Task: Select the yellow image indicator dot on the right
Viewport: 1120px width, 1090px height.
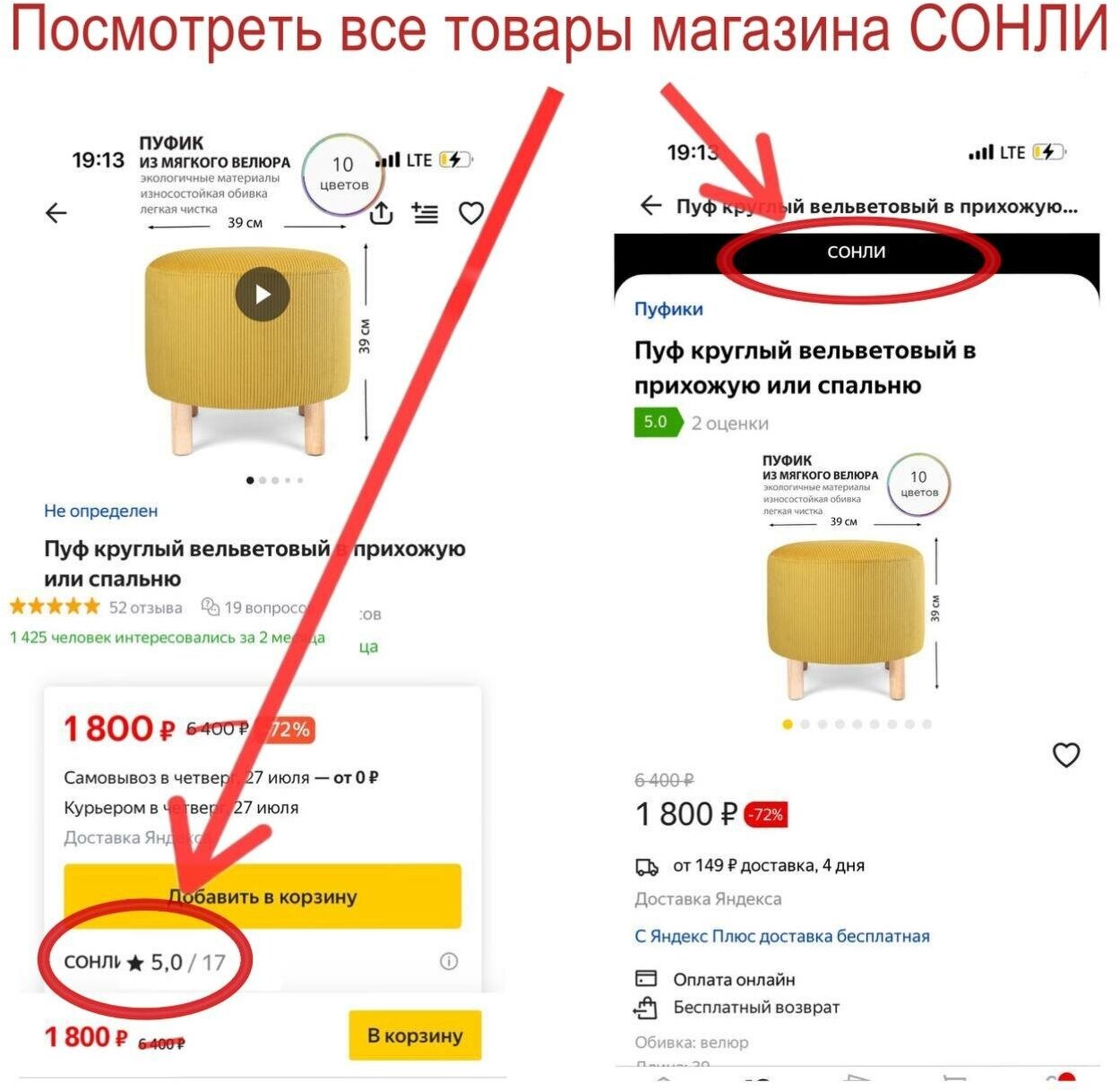Action: (x=788, y=724)
